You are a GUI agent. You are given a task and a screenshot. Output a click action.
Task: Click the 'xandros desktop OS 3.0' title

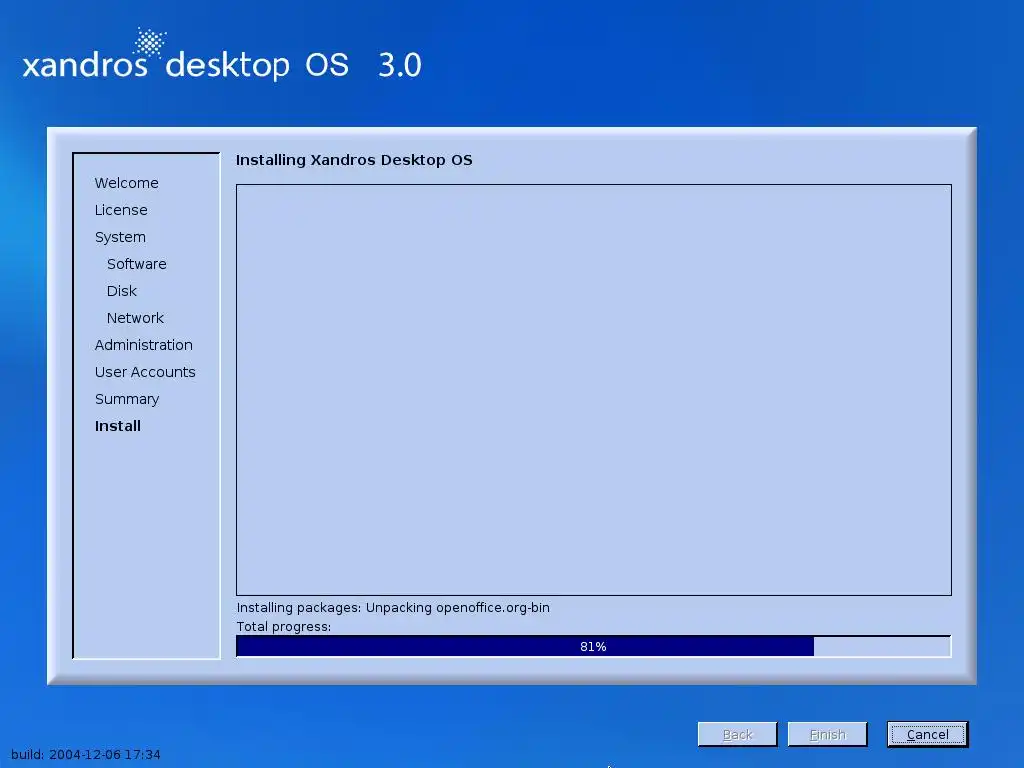pyautogui.click(x=222, y=64)
